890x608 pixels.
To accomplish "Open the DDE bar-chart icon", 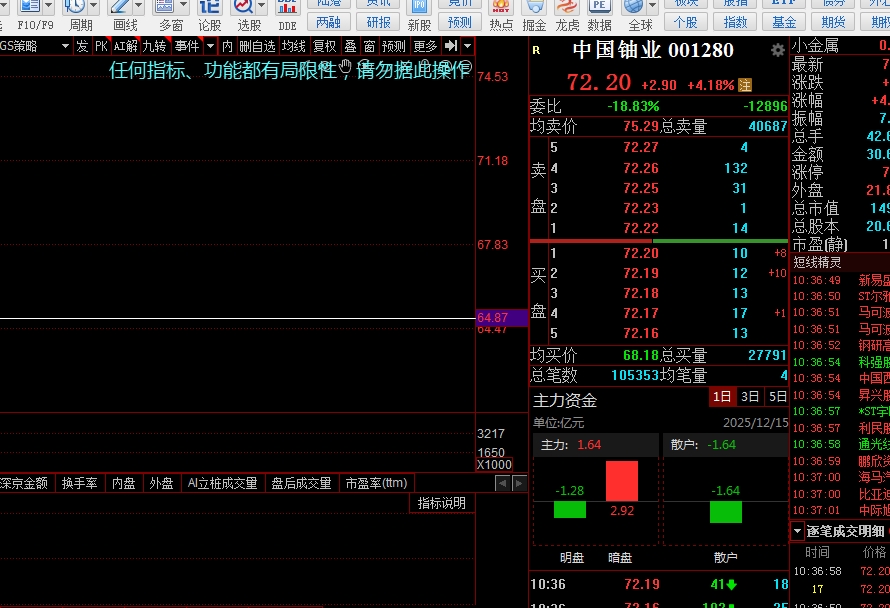I will coord(287,7).
